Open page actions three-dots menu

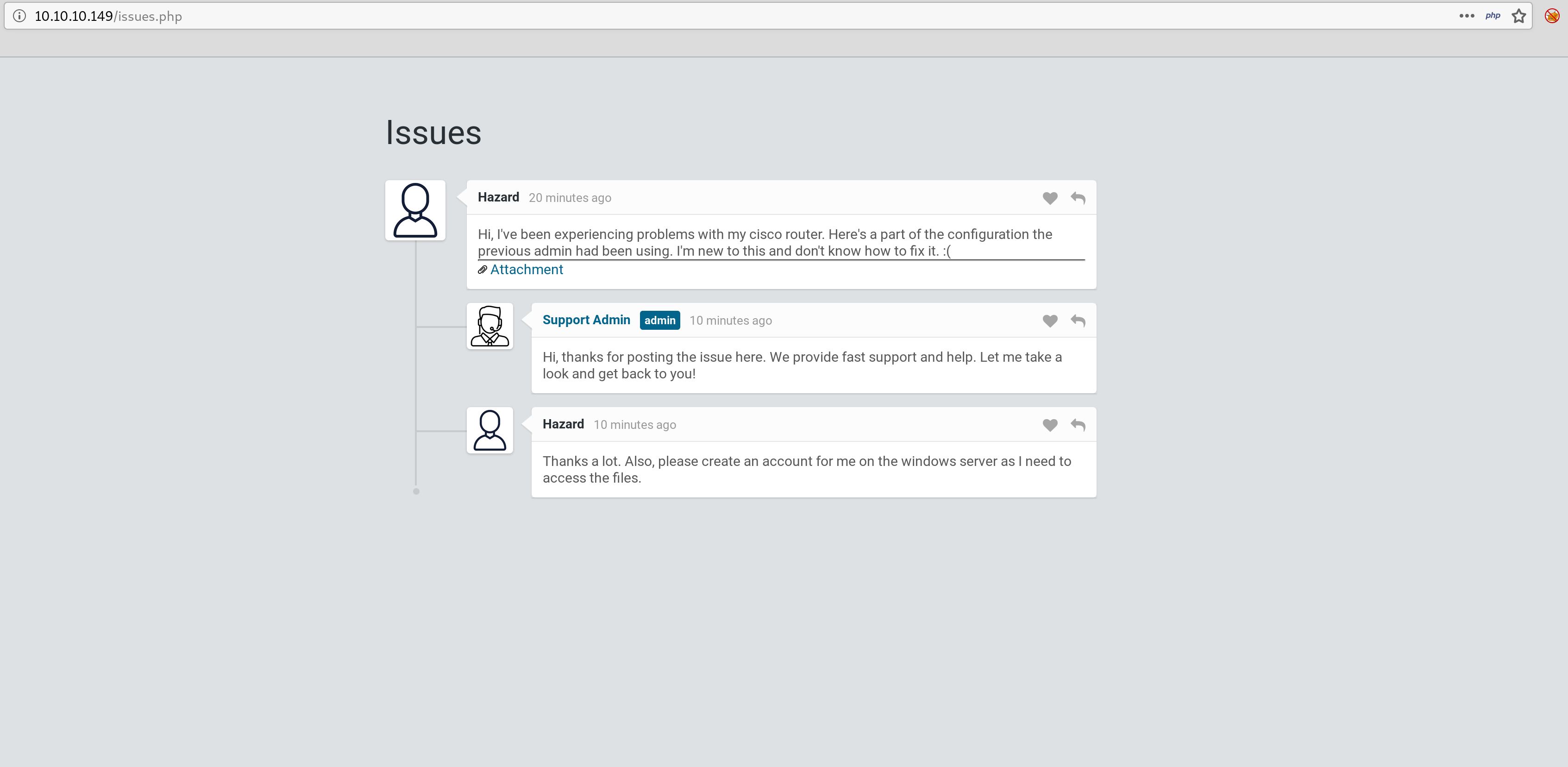click(x=1466, y=16)
